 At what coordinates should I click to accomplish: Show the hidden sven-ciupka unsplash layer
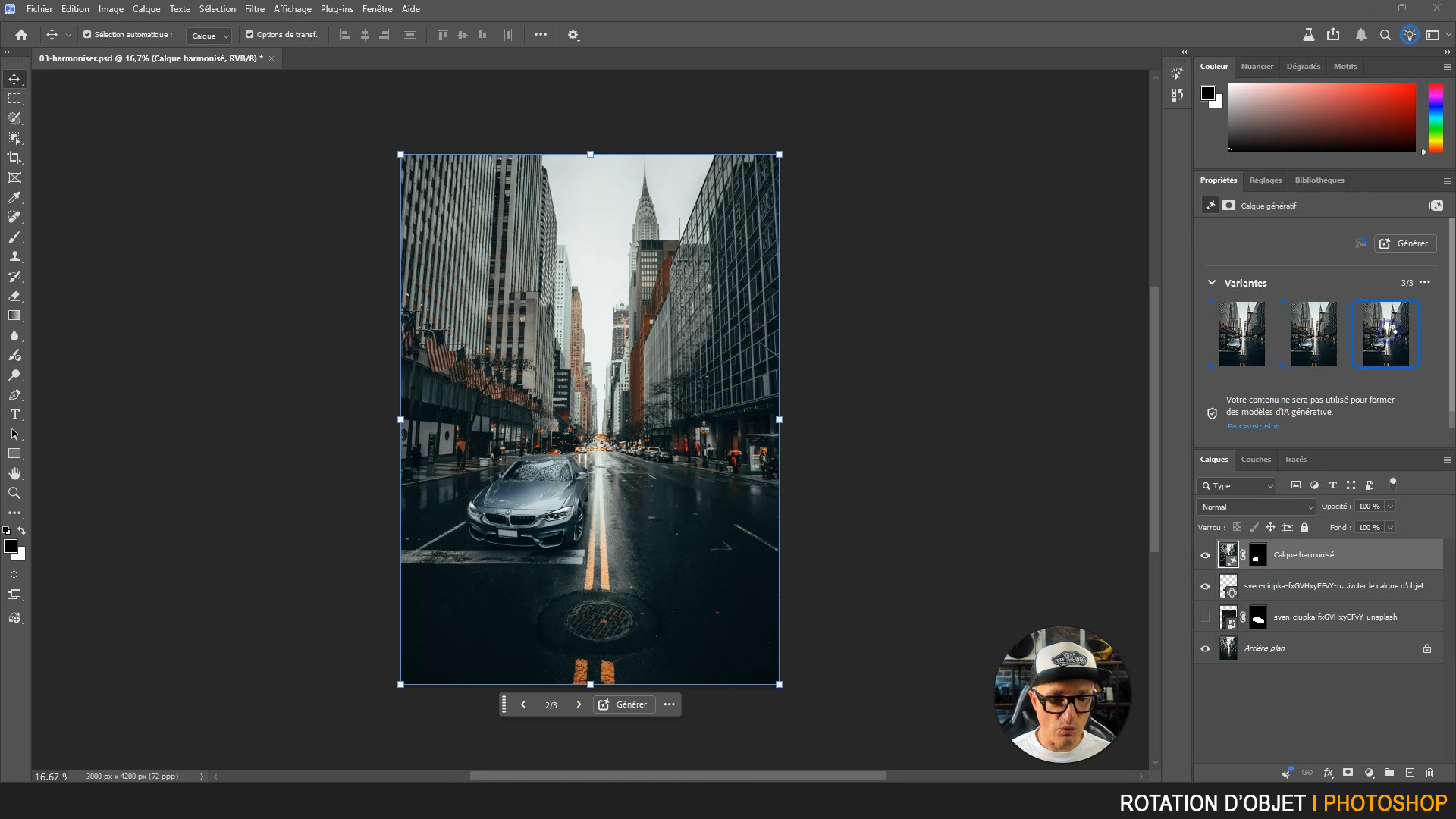(x=1205, y=617)
